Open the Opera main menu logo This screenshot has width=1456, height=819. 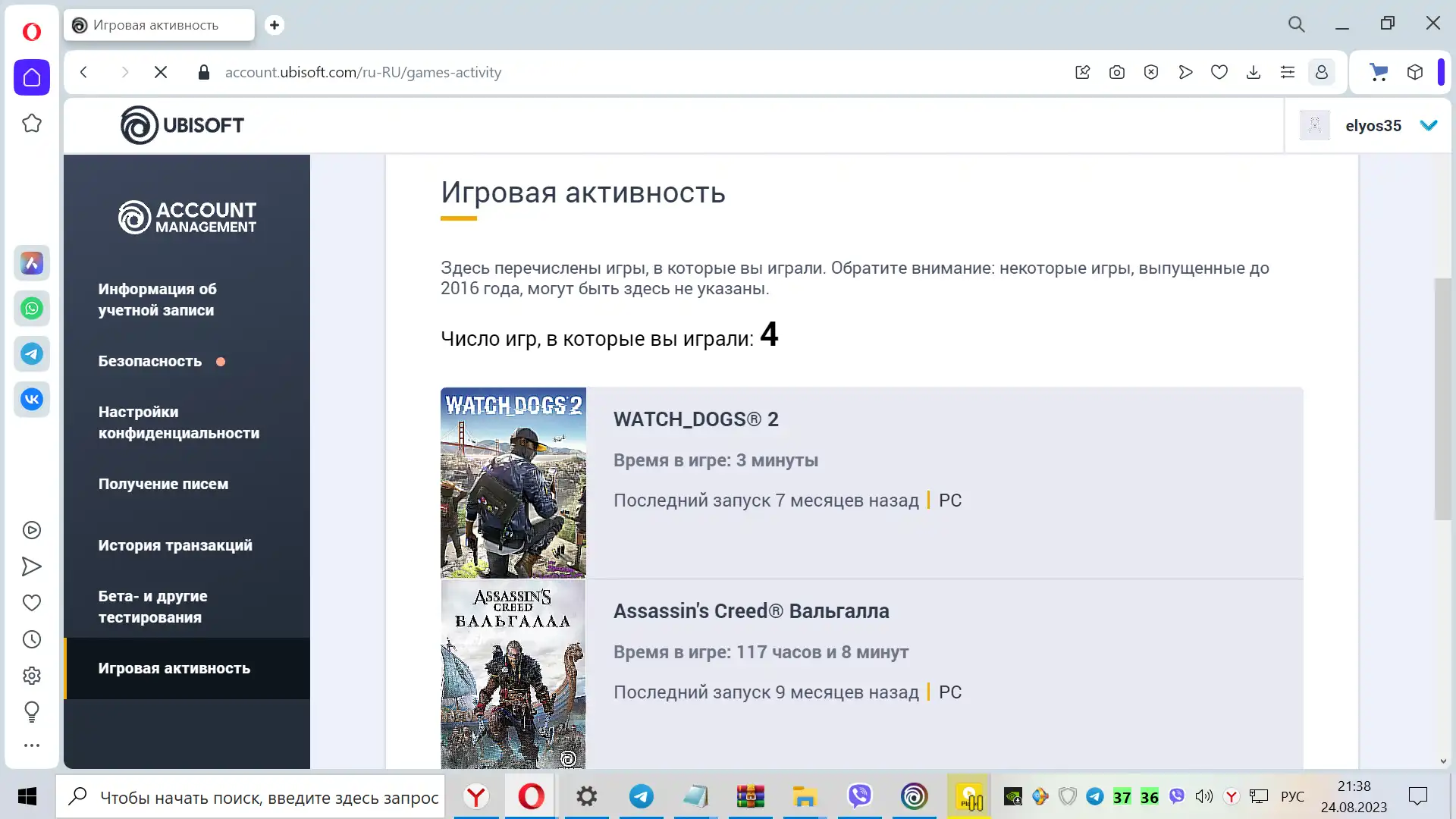(x=32, y=32)
